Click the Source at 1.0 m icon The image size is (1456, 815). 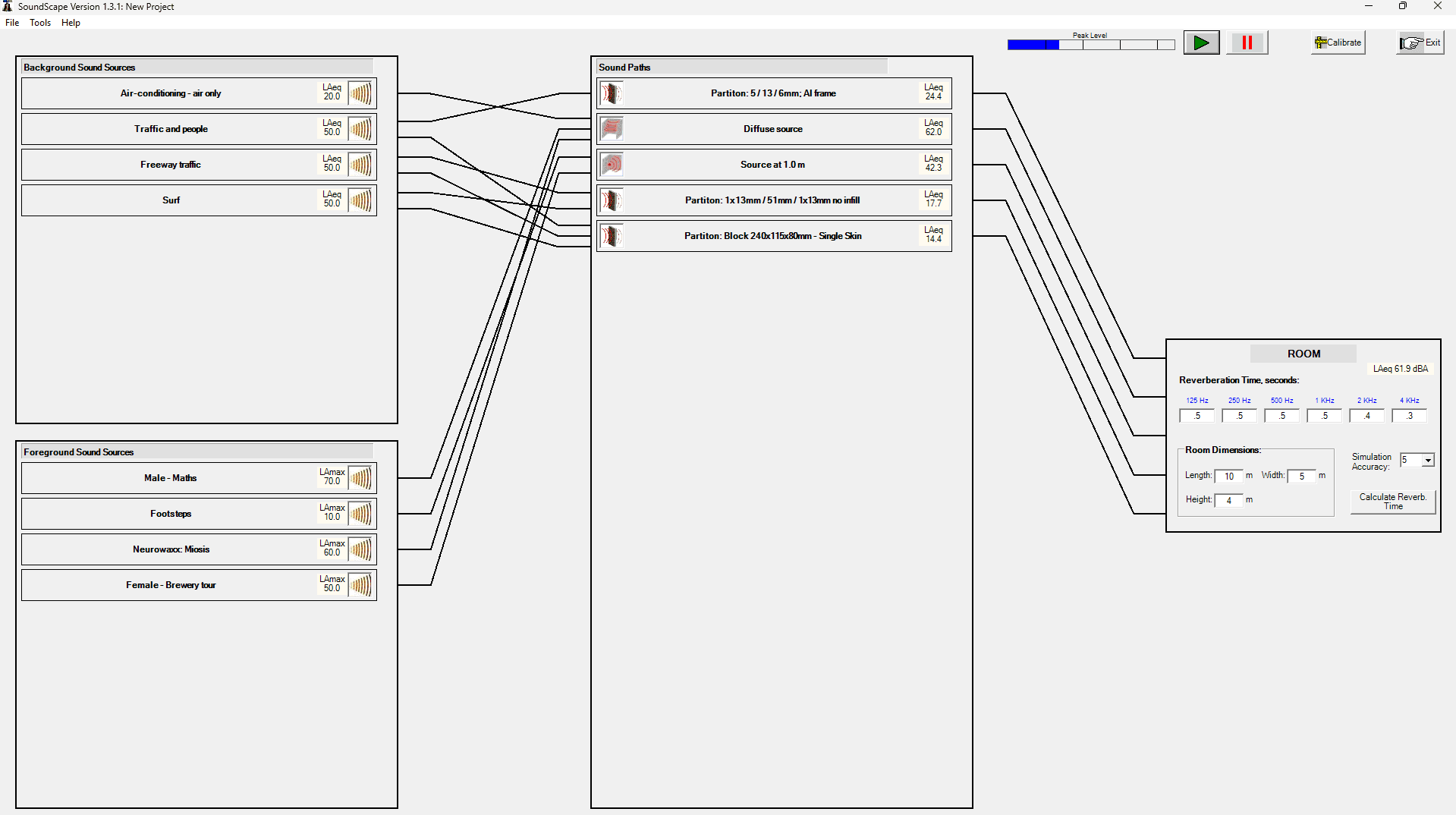coord(612,165)
